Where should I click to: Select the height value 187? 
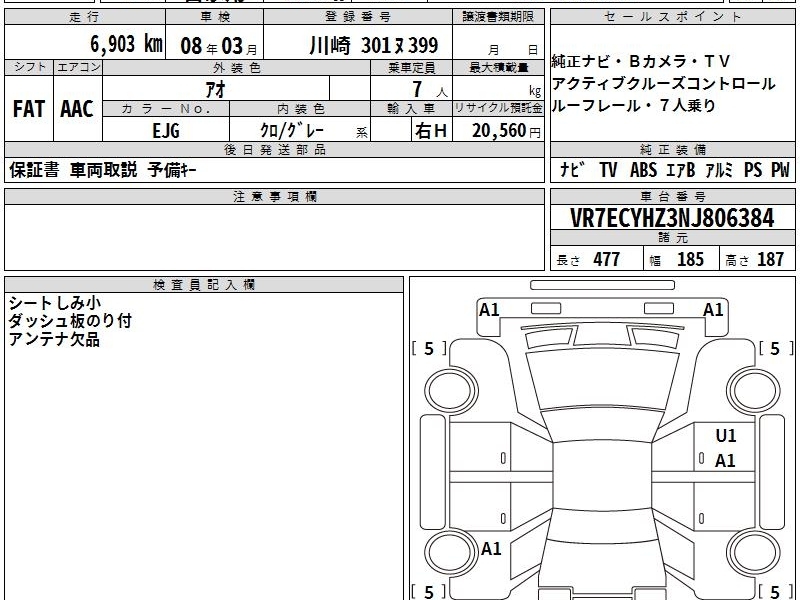(x=770, y=259)
